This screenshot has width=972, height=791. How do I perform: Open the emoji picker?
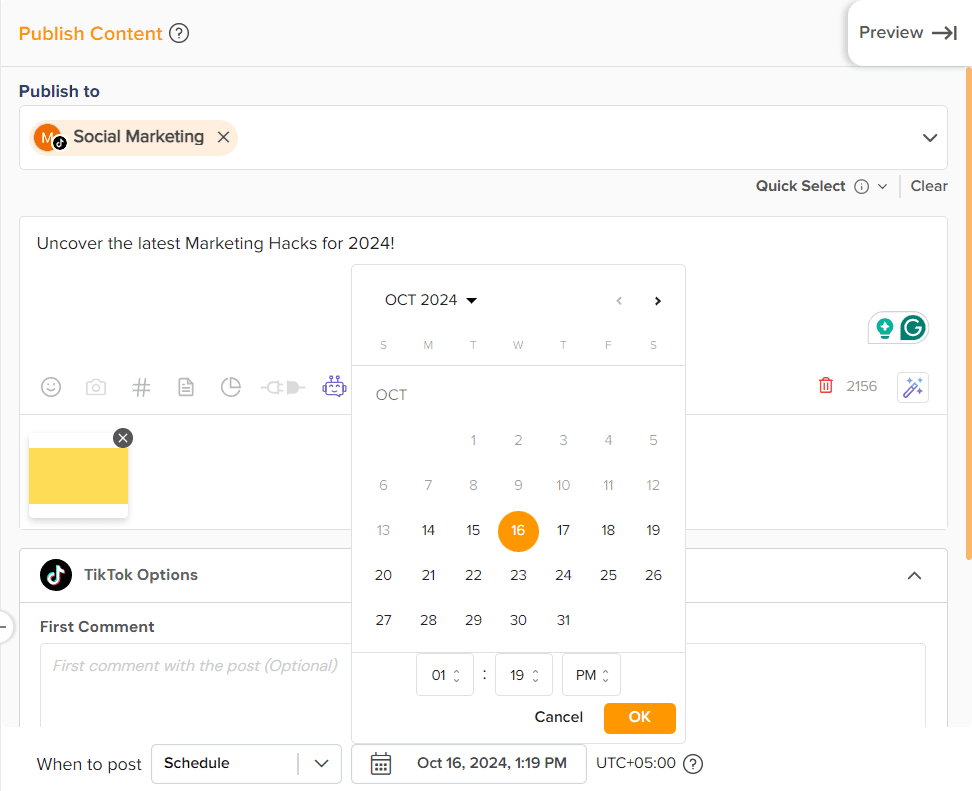(51, 386)
